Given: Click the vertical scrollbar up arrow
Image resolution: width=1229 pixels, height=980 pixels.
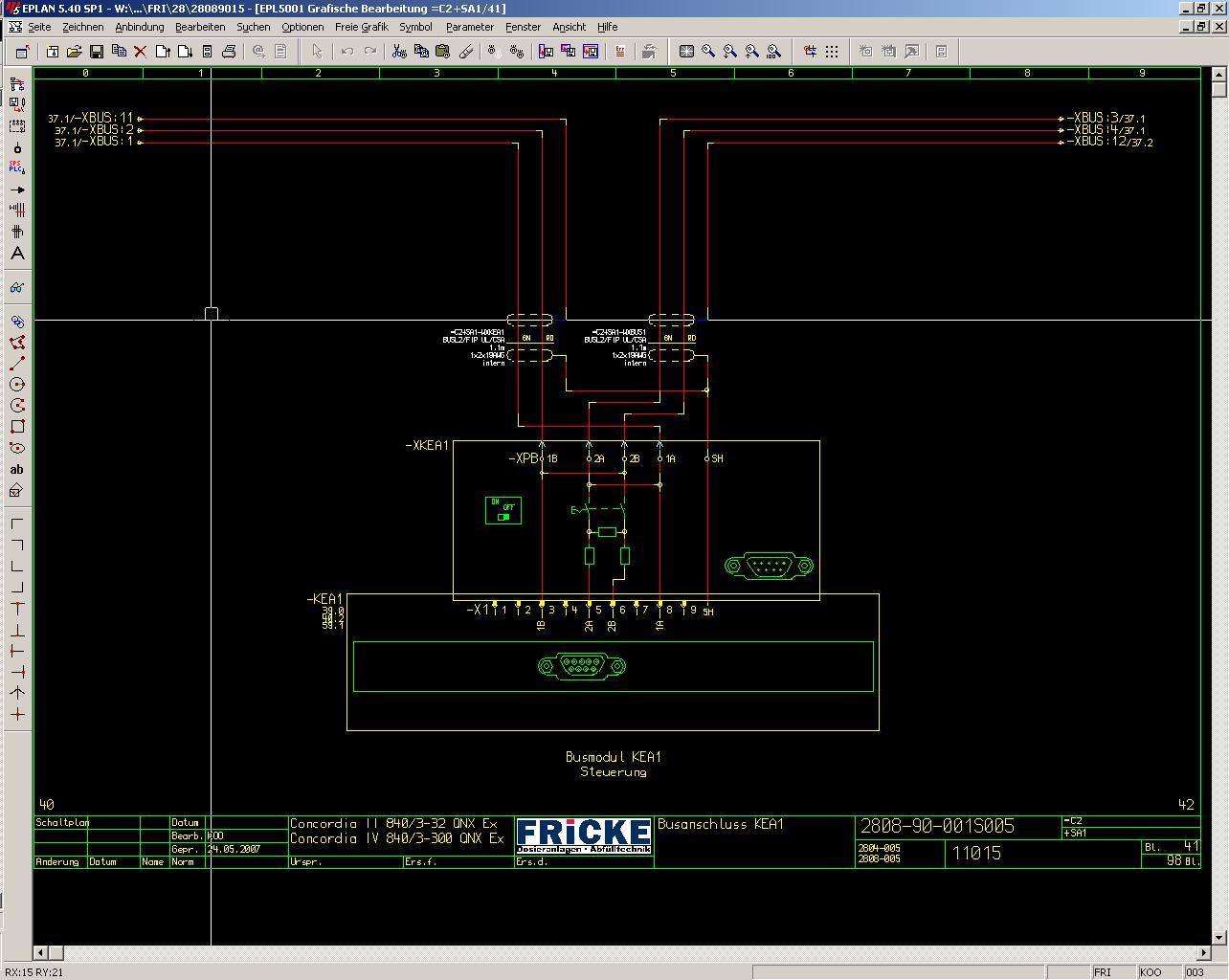Looking at the screenshot, I should pyautogui.click(x=1218, y=74).
